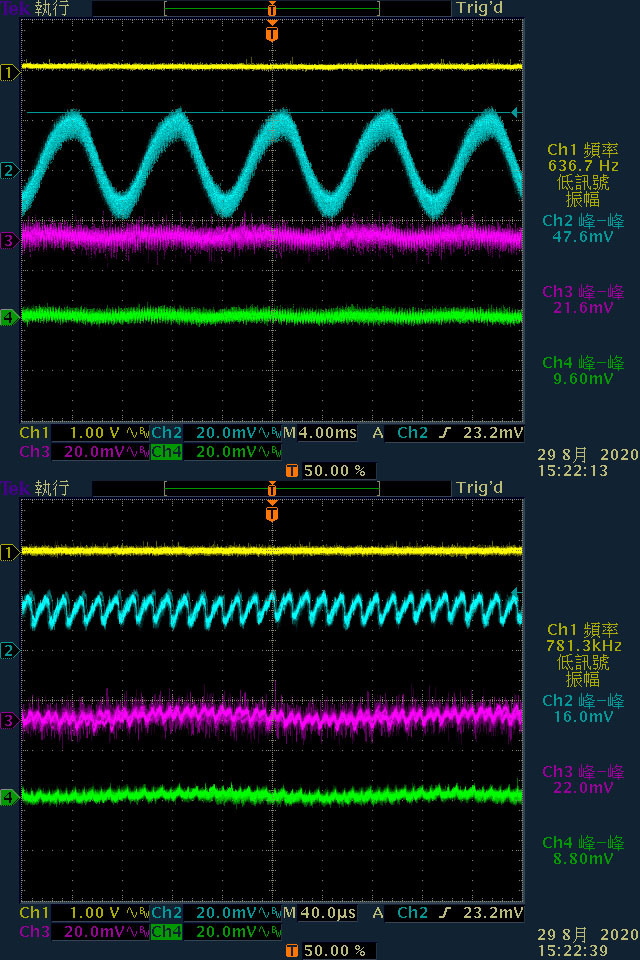Click the magenta channel 3 ground marker in the 40.0µs capture
640x960 pixels.
(x=9, y=721)
